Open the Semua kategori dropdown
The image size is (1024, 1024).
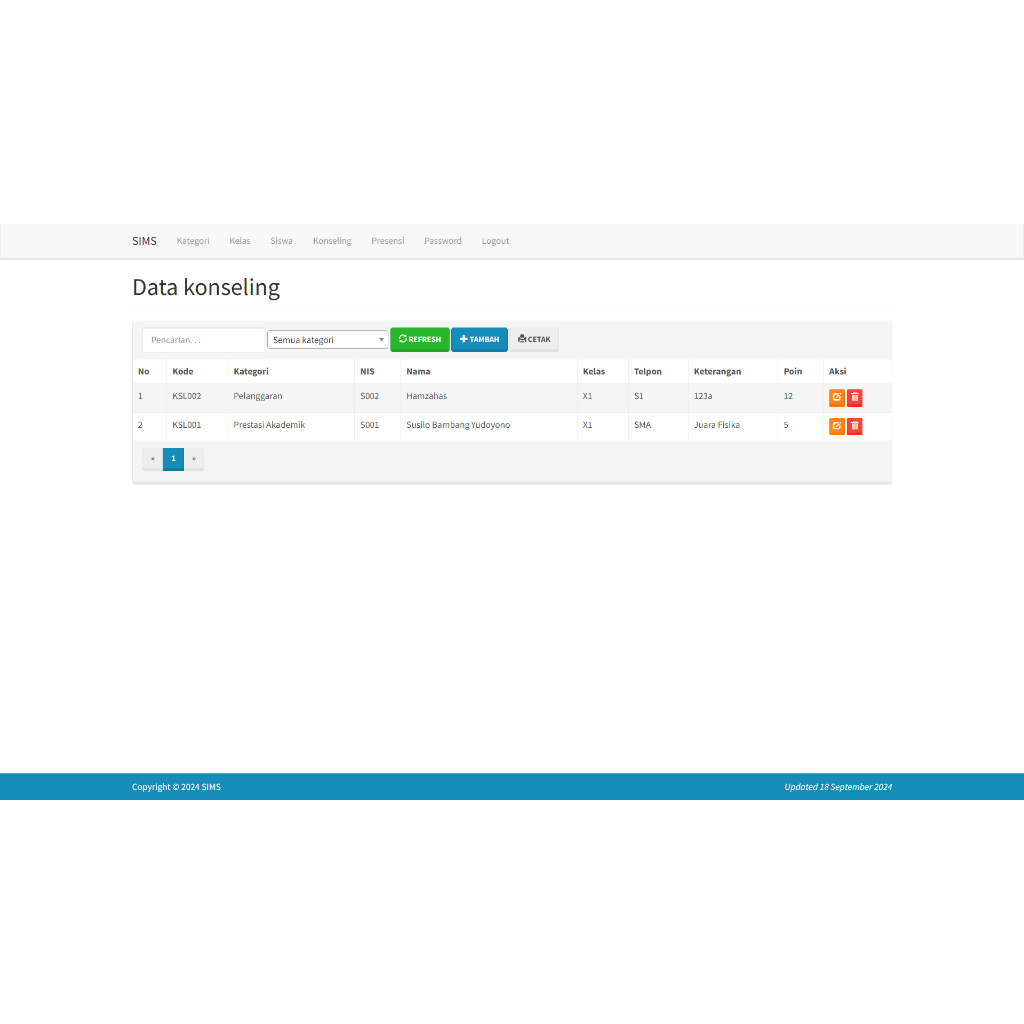tap(328, 340)
